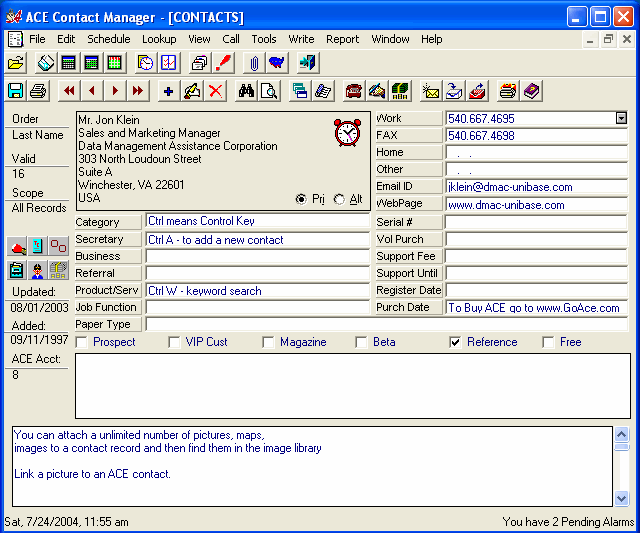Click the WebPage label button
The image size is (640, 533).
click(x=409, y=203)
